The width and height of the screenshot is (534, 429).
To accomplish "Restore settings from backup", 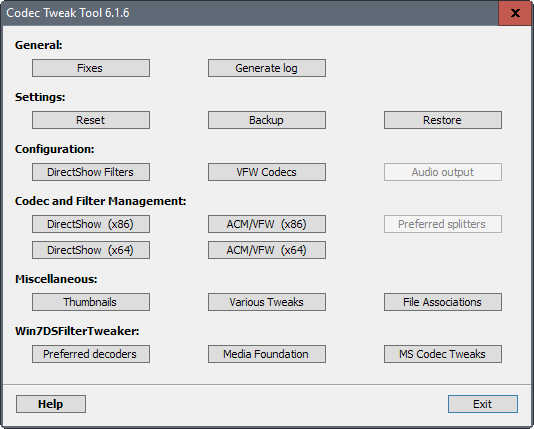I will click(x=443, y=120).
